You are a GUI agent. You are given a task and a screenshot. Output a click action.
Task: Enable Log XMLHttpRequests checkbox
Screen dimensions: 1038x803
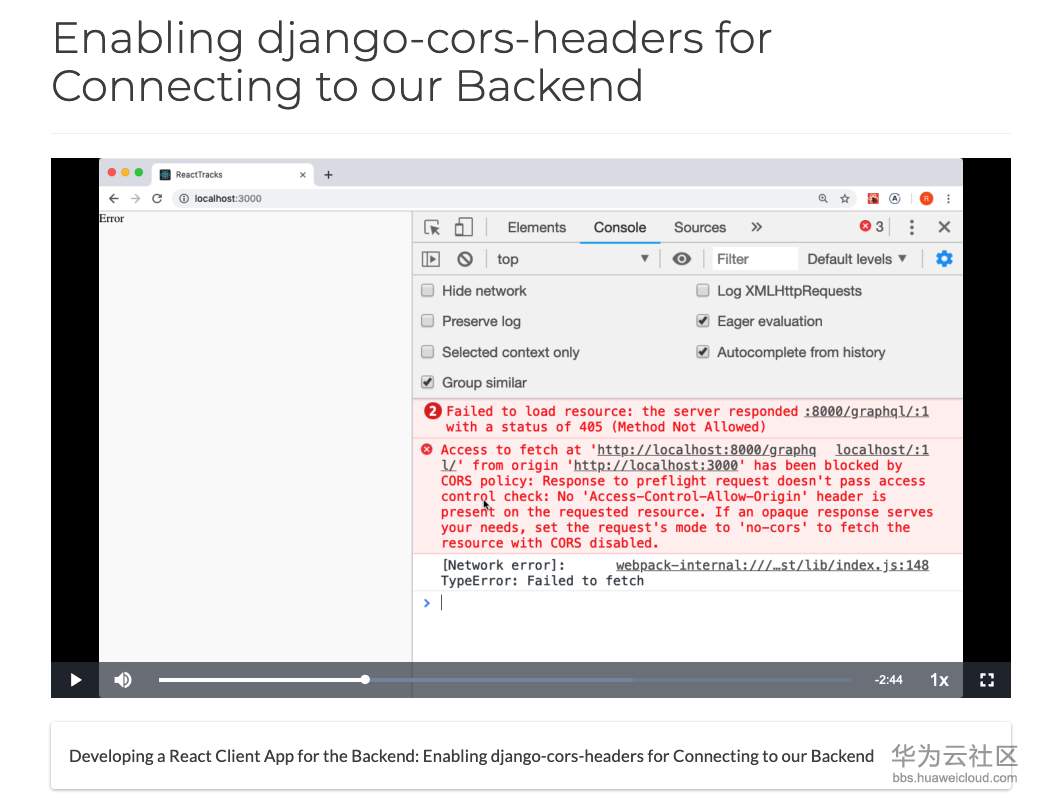703,291
